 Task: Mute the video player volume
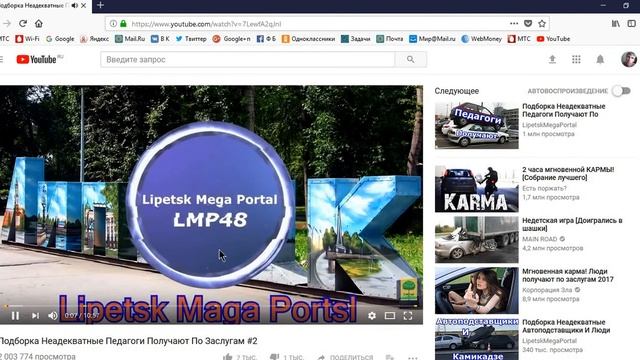52,316
